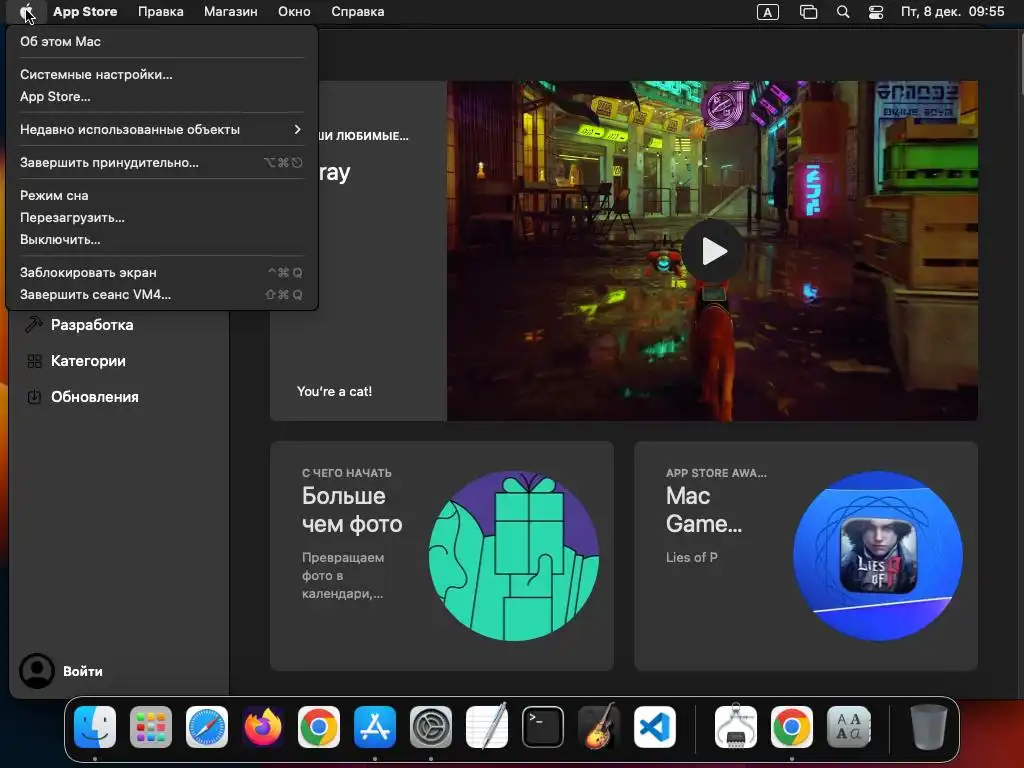Choose Завершить сеанс VM4…

tap(161, 295)
